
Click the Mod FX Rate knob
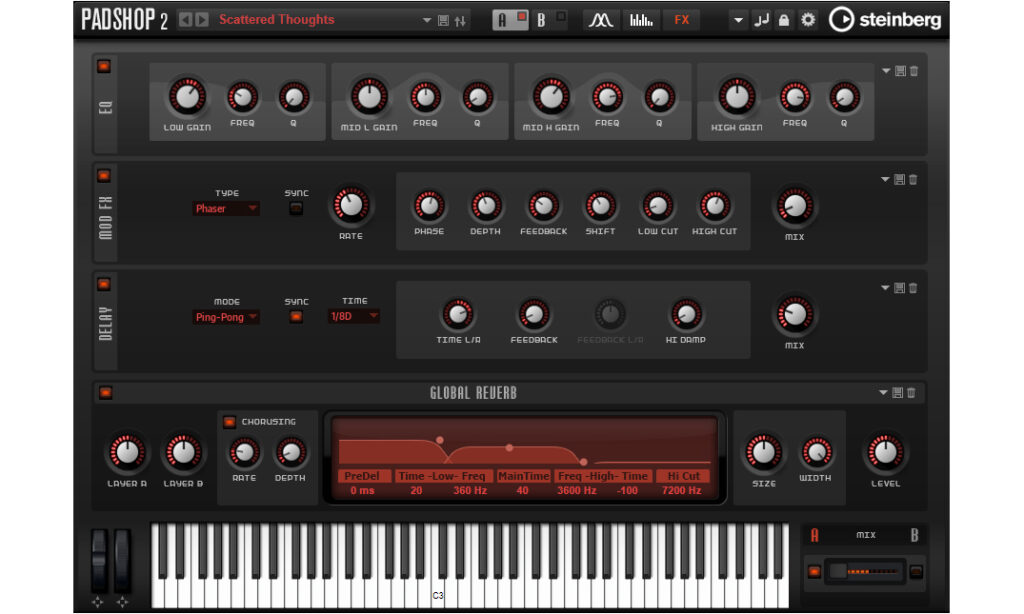pyautogui.click(x=351, y=205)
